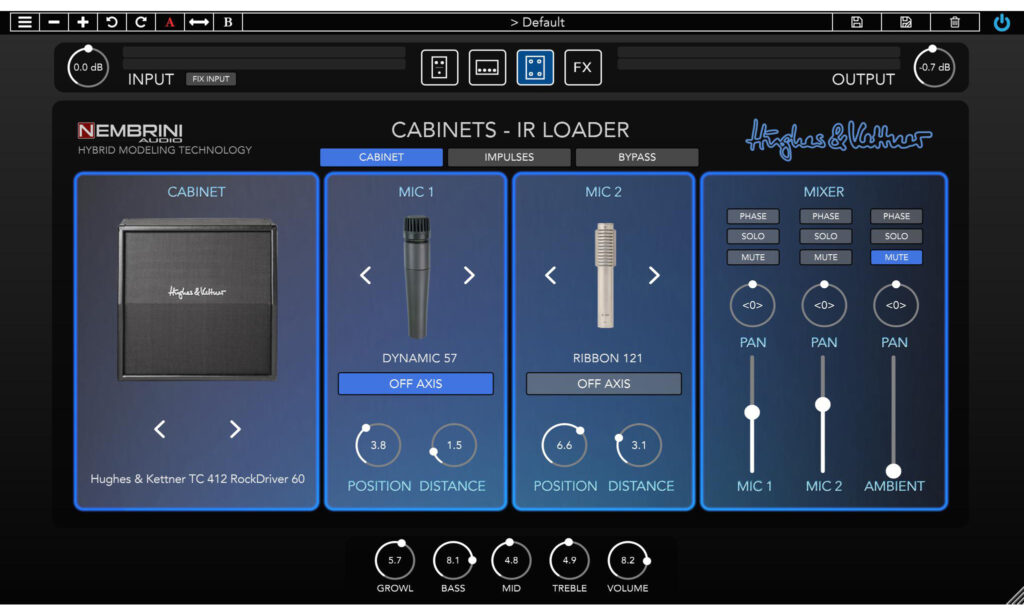Select preset slot B
Image resolution: width=1024 pixels, height=615 pixels.
(x=228, y=22)
